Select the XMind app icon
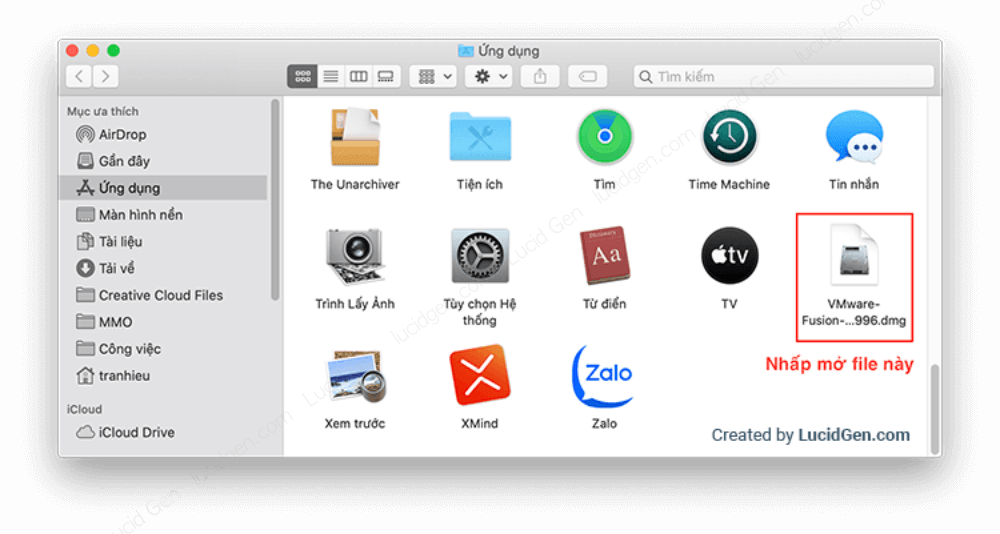The image size is (1000, 534). [x=480, y=375]
